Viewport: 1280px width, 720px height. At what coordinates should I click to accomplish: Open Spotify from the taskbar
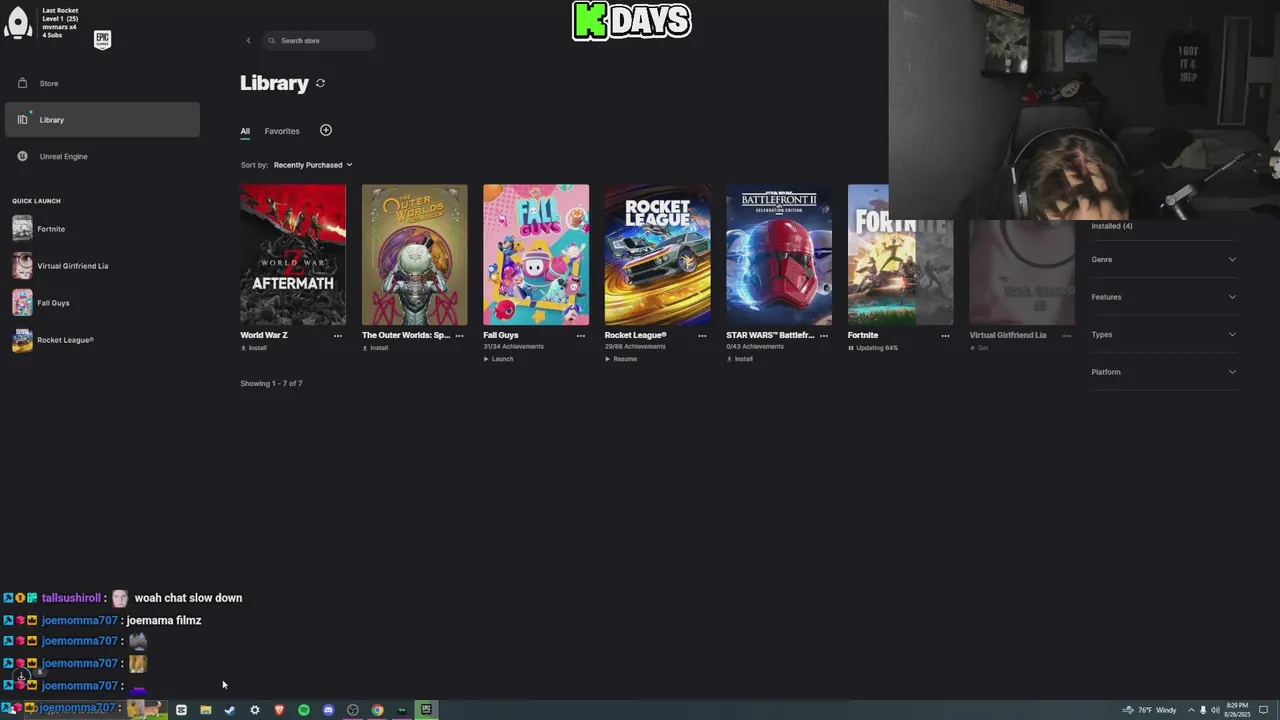304,710
